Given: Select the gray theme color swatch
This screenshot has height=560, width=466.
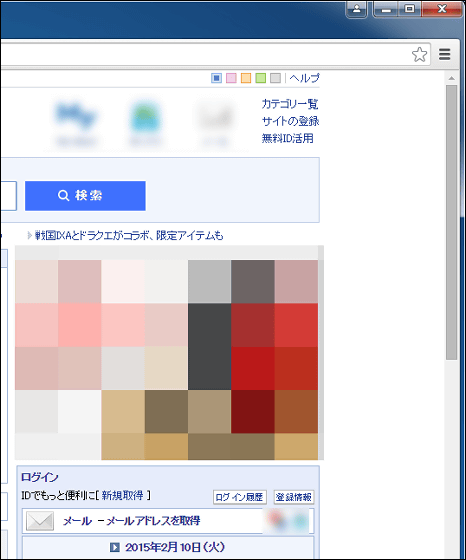Looking at the screenshot, I should (275, 78).
